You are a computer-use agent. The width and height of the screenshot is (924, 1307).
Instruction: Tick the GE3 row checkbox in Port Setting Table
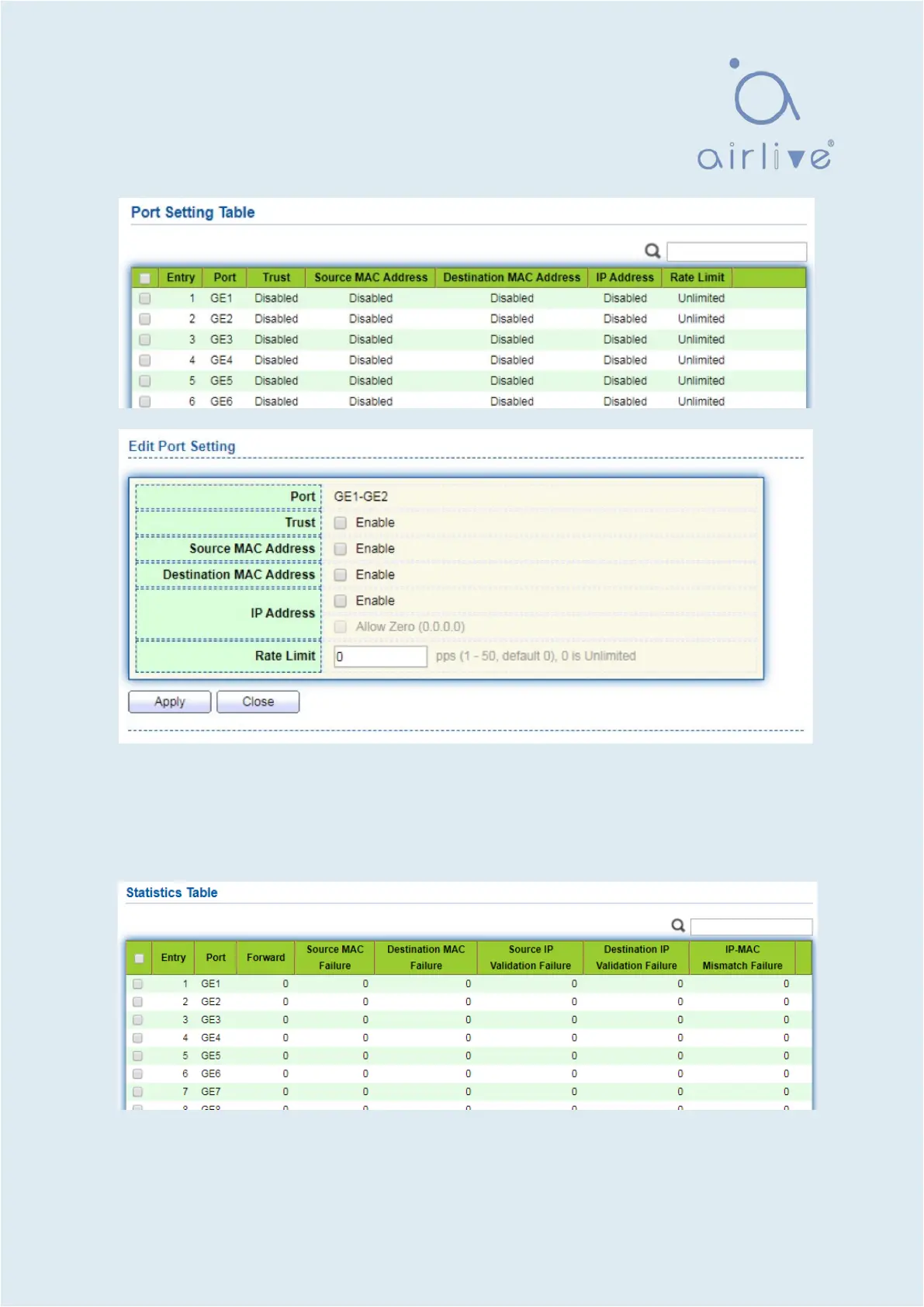(x=144, y=340)
